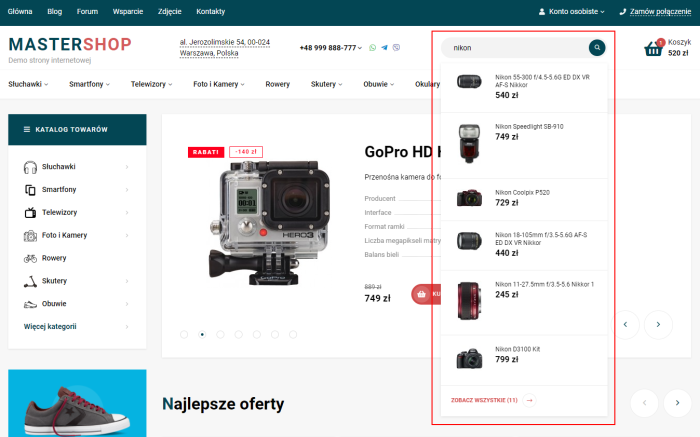Go to the previous slide arrow in the banner
Image resolution: width=700 pixels, height=437 pixels.
click(x=625, y=325)
